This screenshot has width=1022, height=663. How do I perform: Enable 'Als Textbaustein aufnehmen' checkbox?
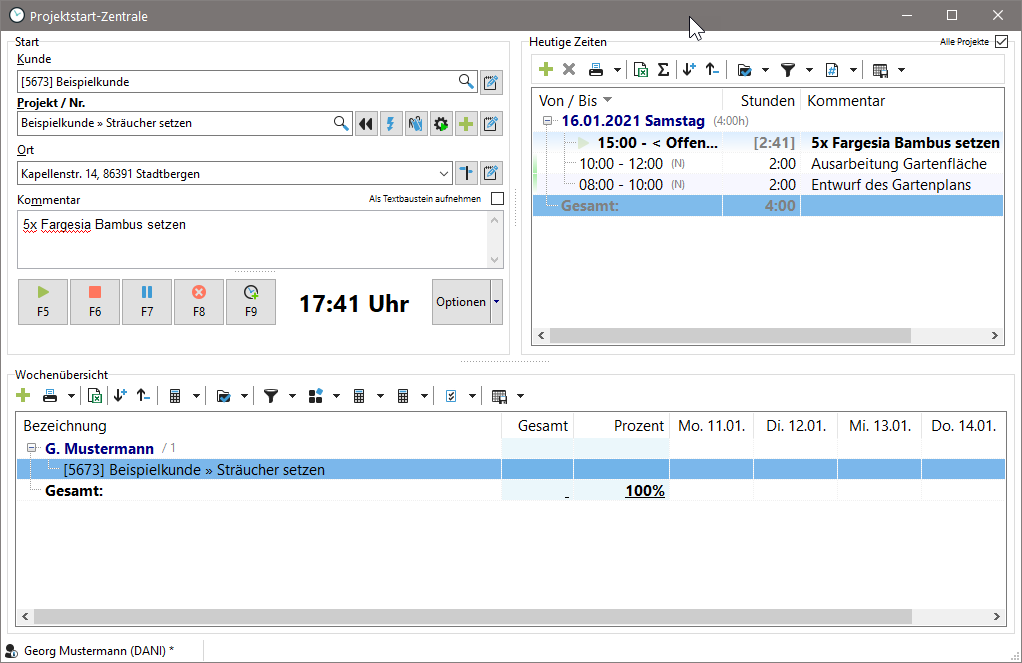(497, 199)
